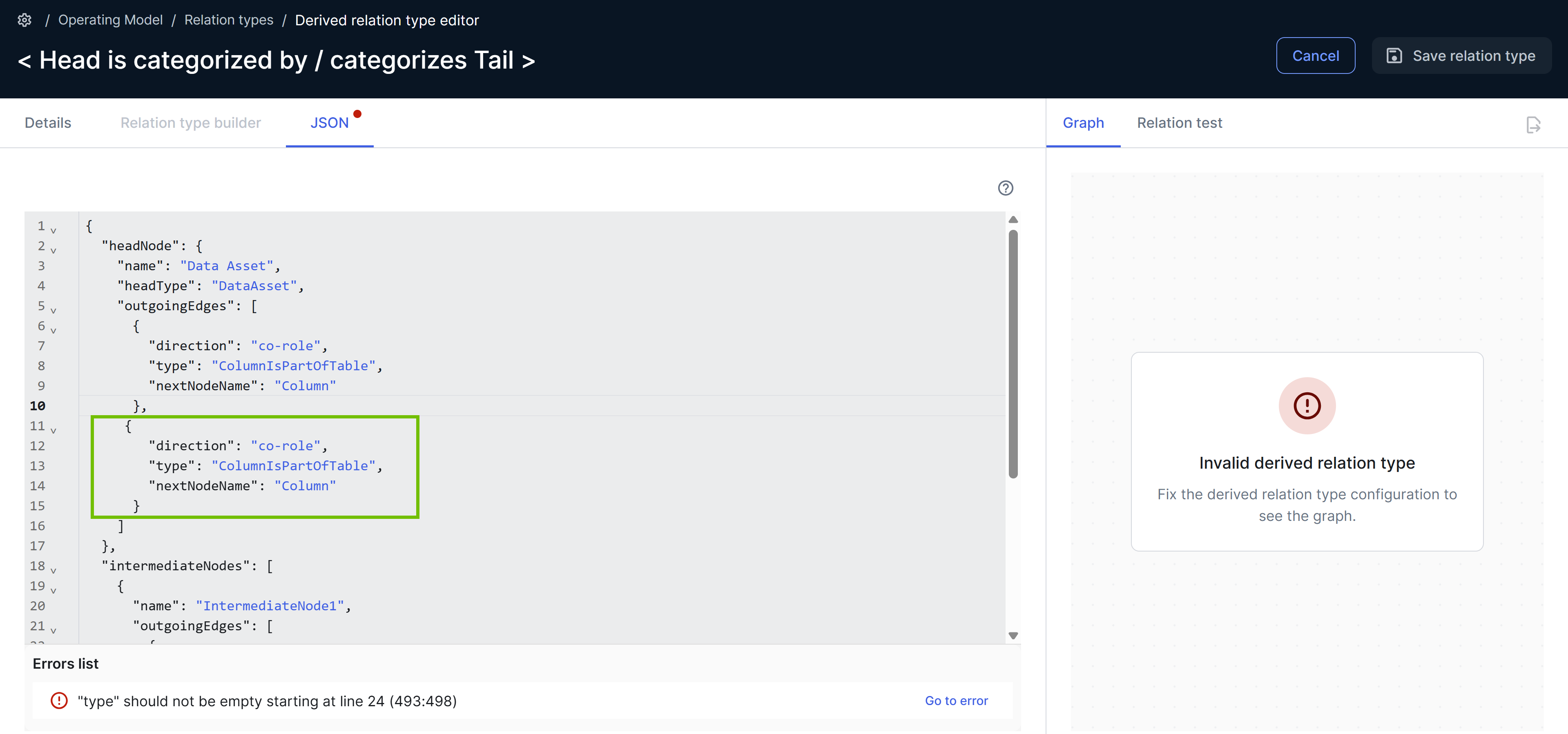Click "Column" nextNodeName value on line 14
Image resolution: width=1568 pixels, height=734 pixels.
click(x=305, y=486)
